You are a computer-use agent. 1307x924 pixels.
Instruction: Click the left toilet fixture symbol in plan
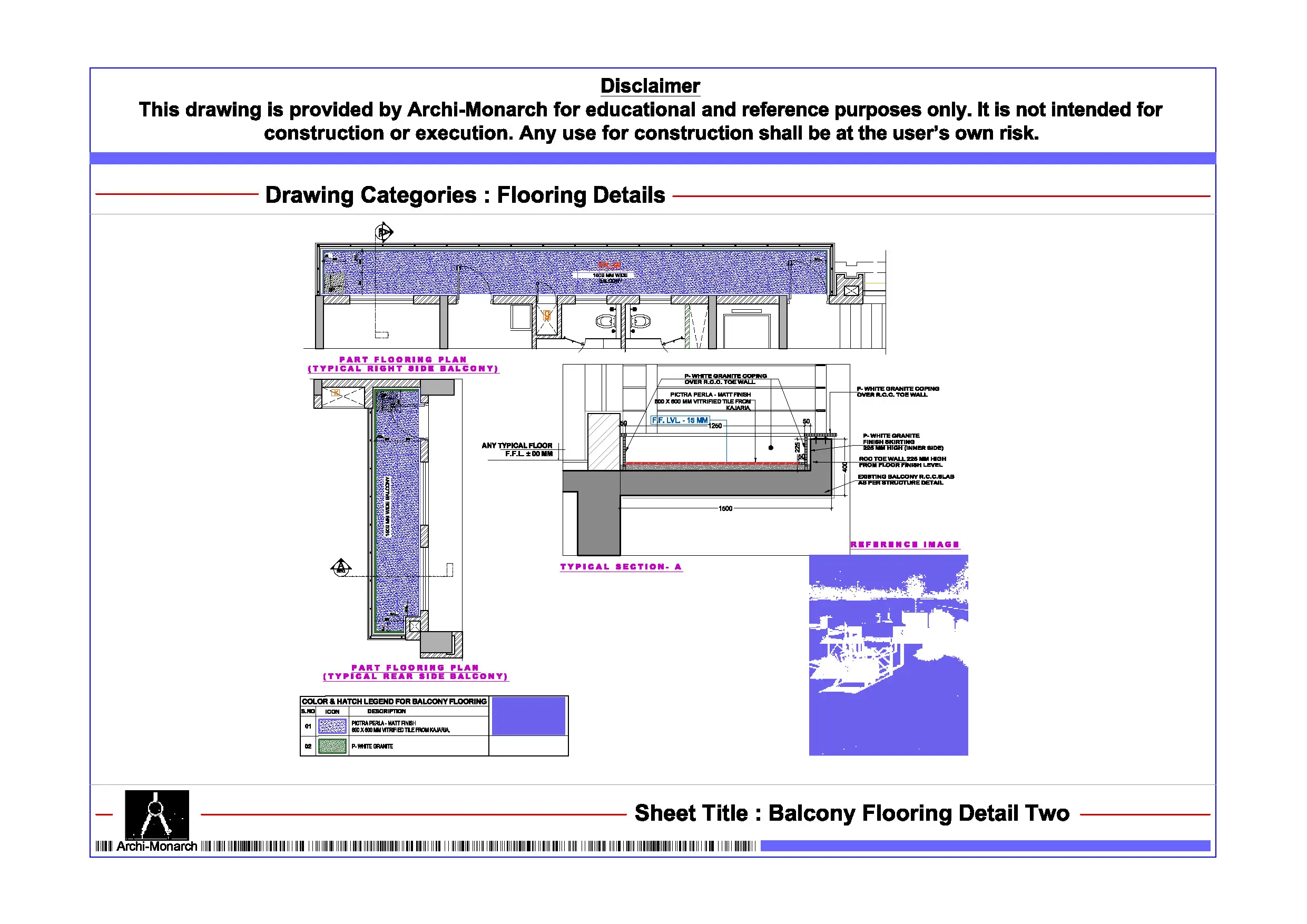pos(605,322)
